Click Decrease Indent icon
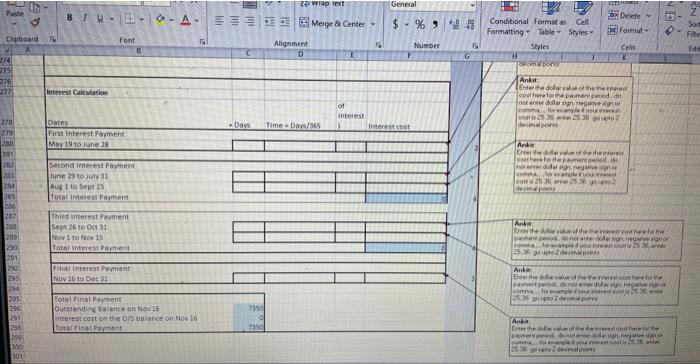 (x=270, y=22)
